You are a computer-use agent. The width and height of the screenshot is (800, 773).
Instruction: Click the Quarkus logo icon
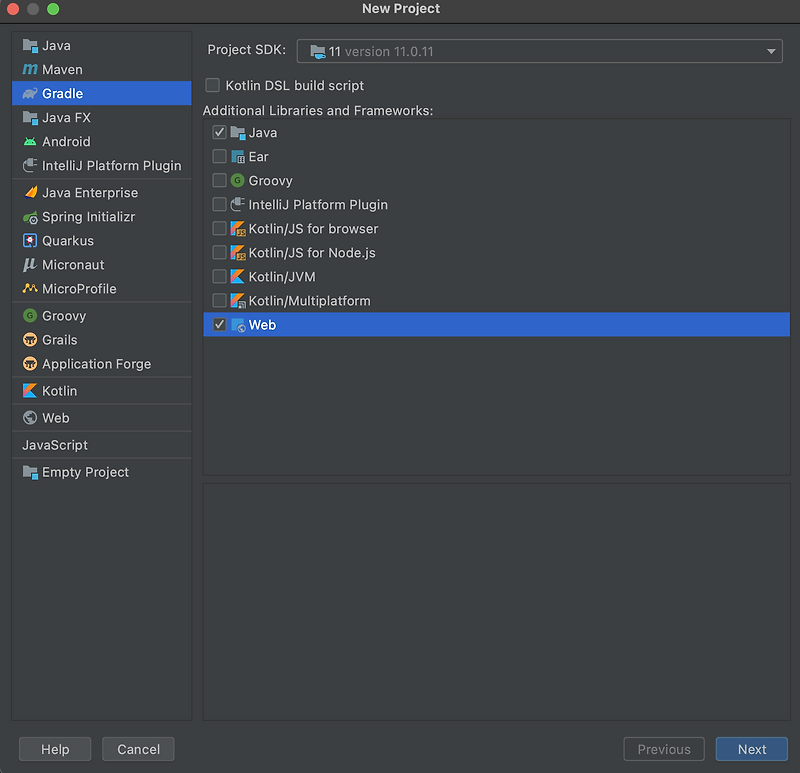click(x=30, y=240)
